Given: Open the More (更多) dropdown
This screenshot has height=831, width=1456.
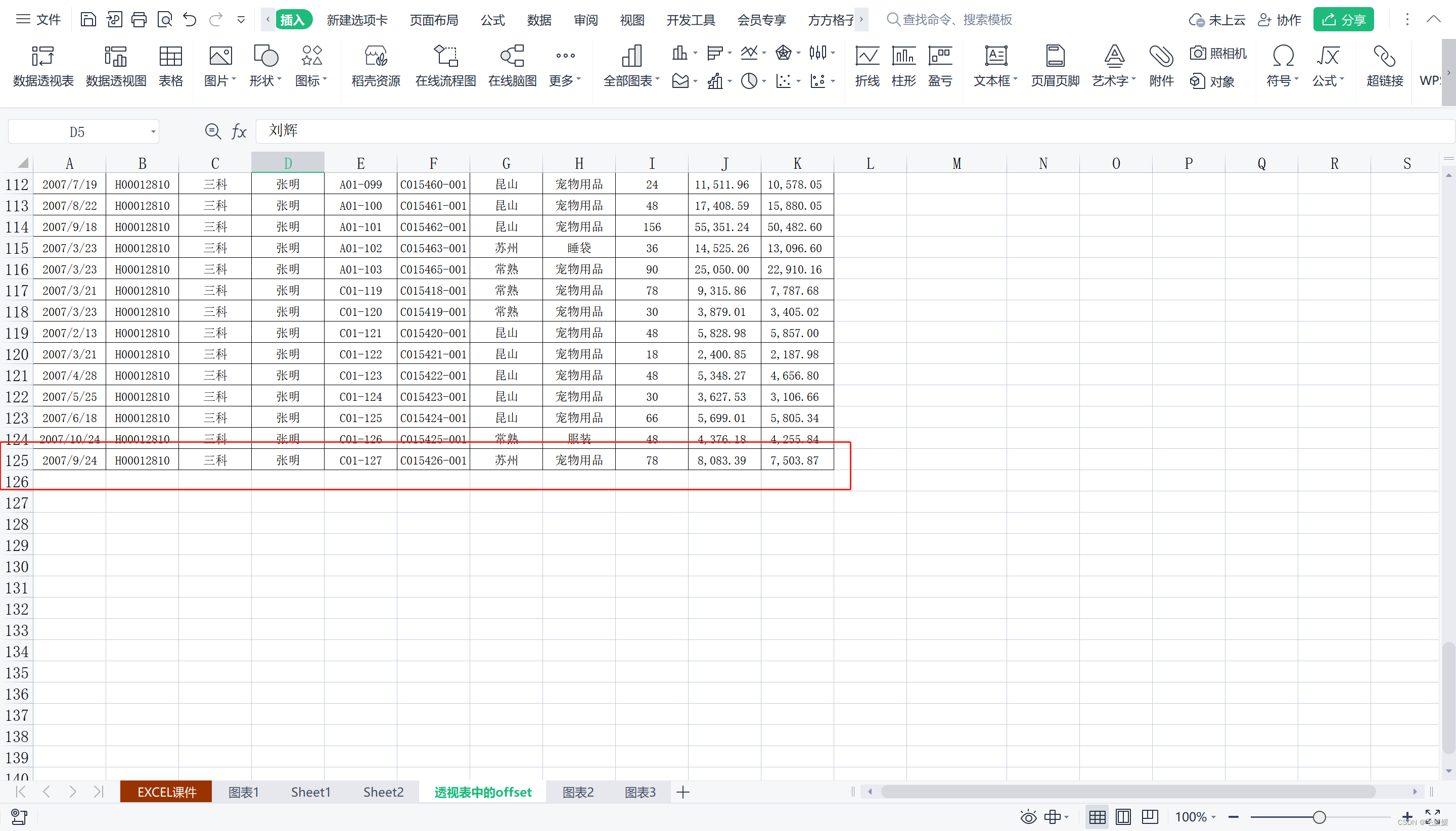Looking at the screenshot, I should [565, 66].
